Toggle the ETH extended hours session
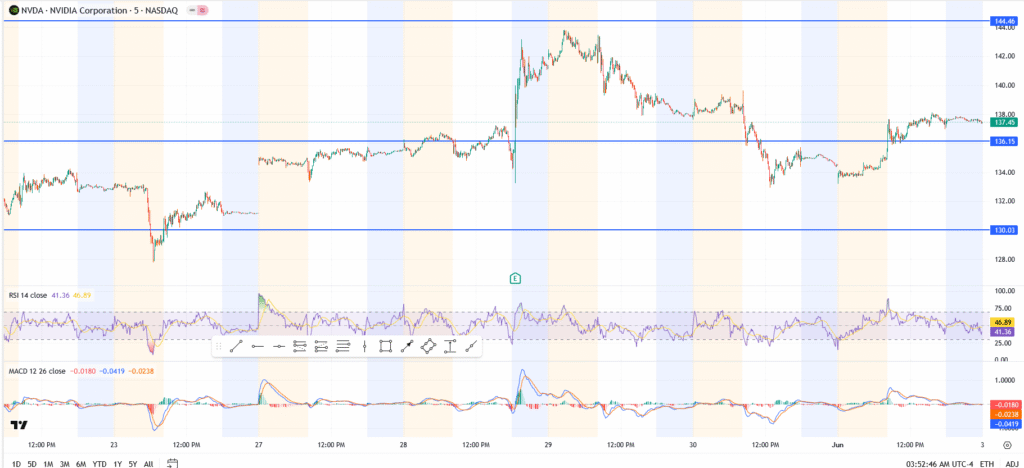The width and height of the screenshot is (1024, 468). click(987, 463)
